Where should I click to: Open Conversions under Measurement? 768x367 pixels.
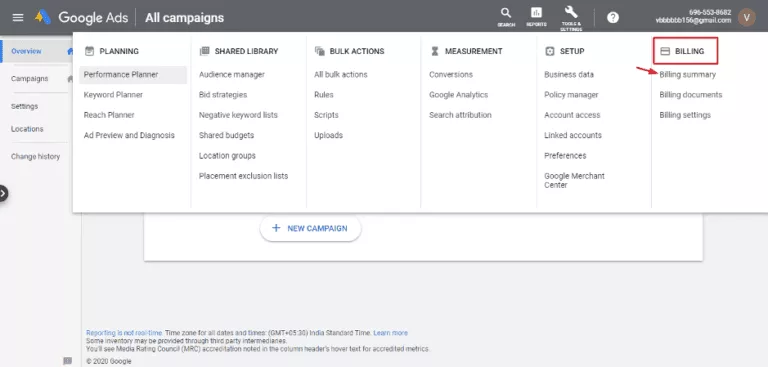click(x=451, y=74)
